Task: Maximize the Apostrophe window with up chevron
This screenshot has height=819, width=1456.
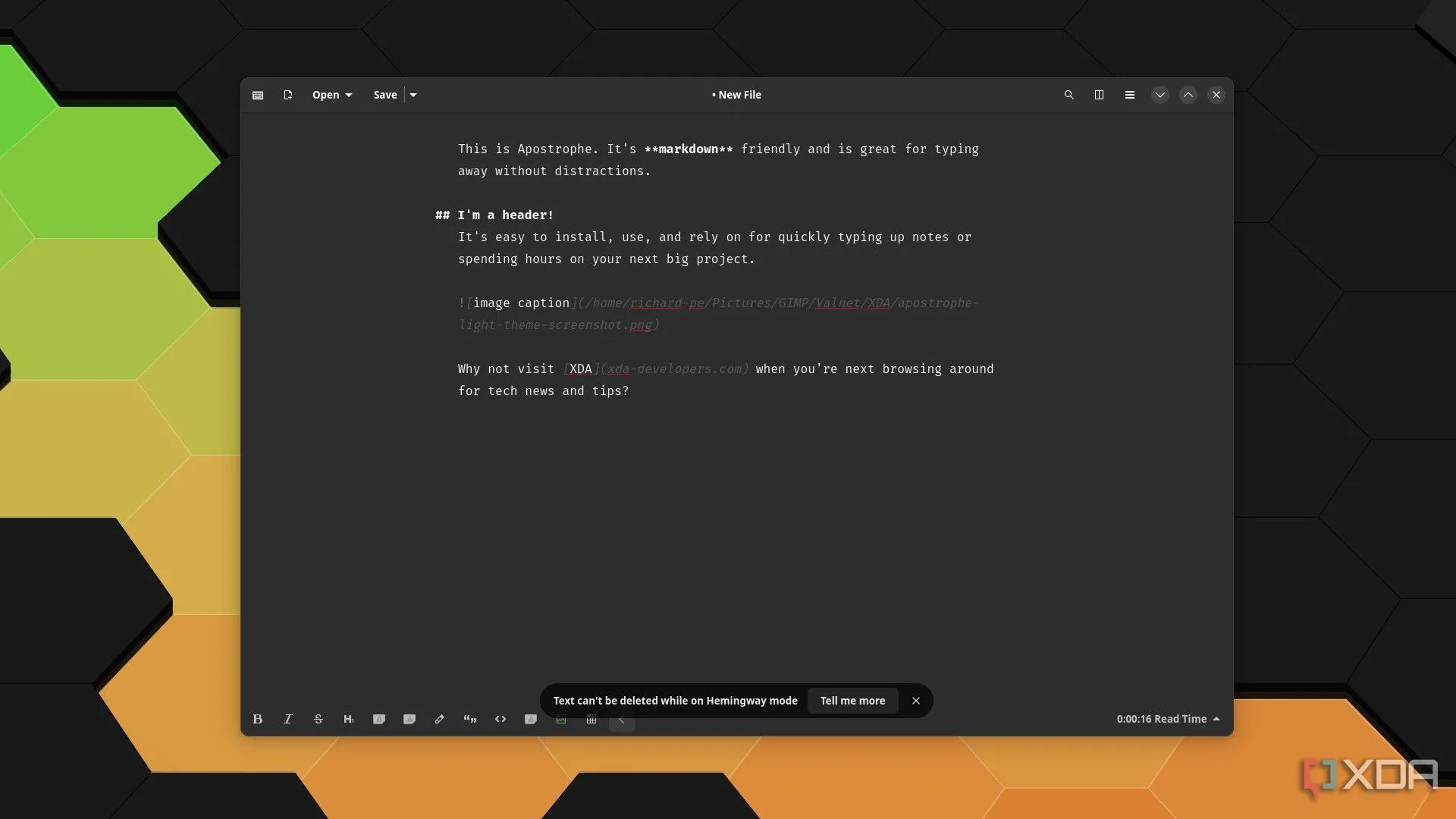Action: point(1188,95)
